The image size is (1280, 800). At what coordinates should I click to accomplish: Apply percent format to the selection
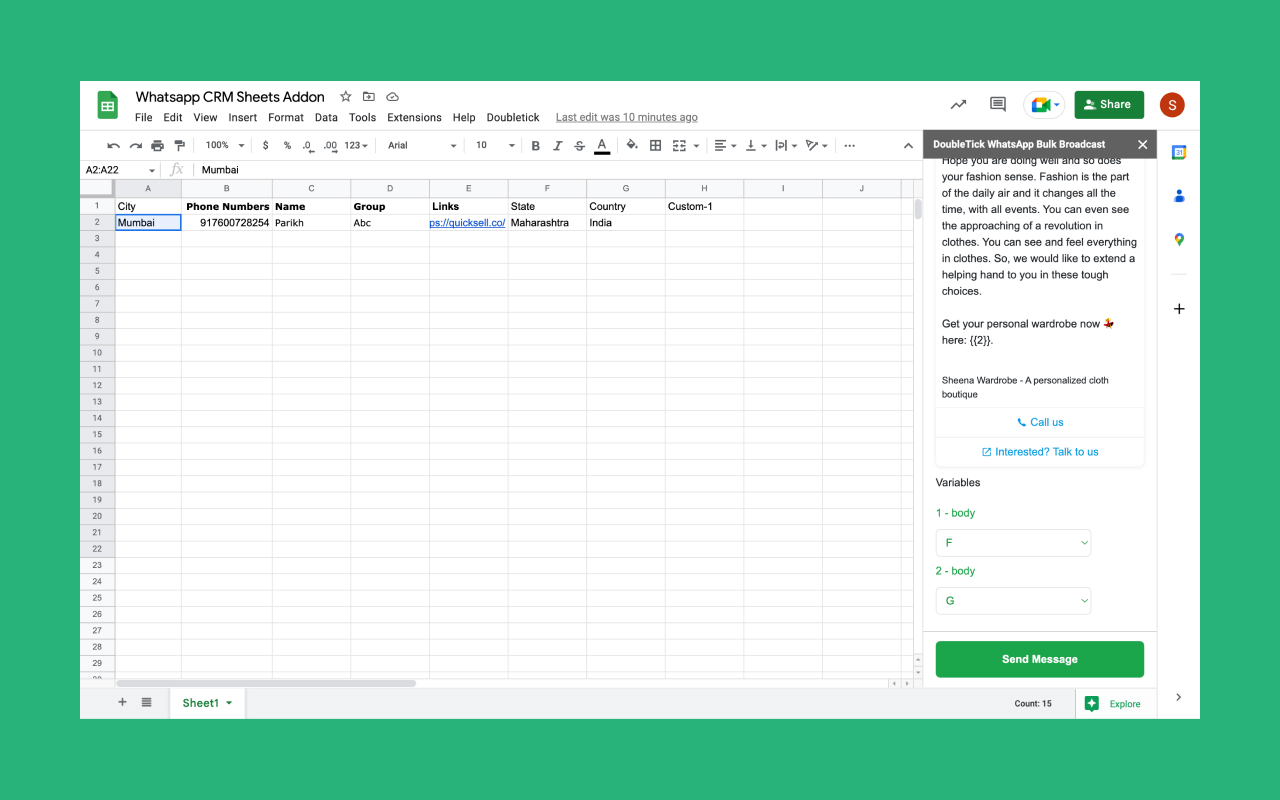[287, 146]
